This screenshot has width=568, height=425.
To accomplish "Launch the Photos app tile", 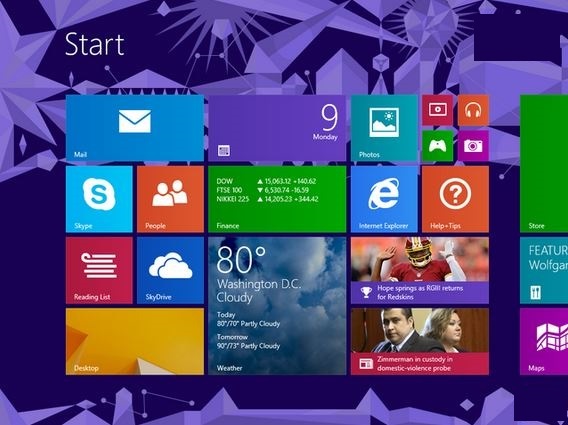I will 384,128.
